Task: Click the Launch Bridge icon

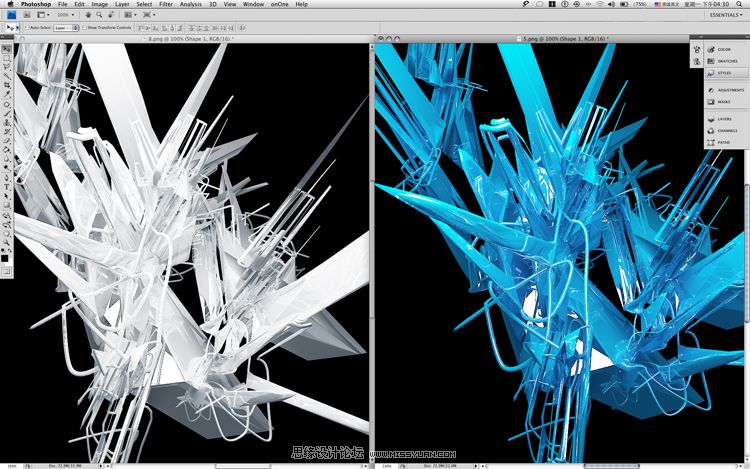Action: [27, 15]
